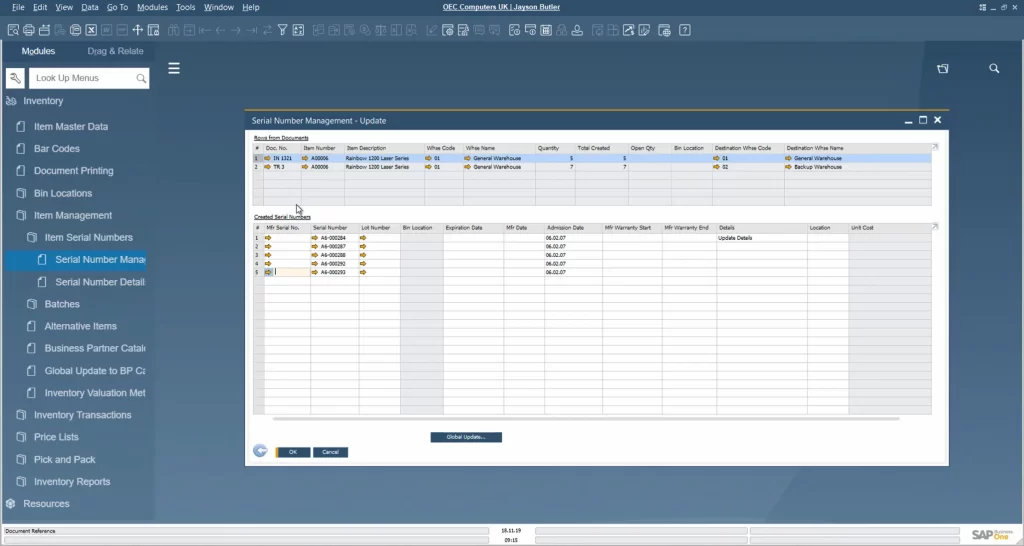The height and width of the screenshot is (546, 1024).
Task: Click the search magnifier in top right
Action: tap(994, 69)
